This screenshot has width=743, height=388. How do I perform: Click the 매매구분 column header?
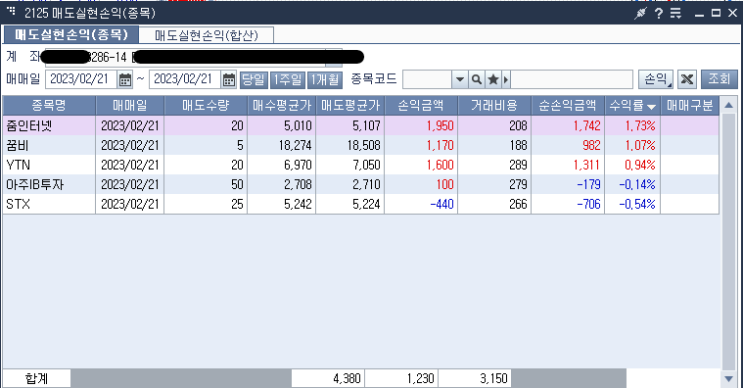[x=689, y=106]
